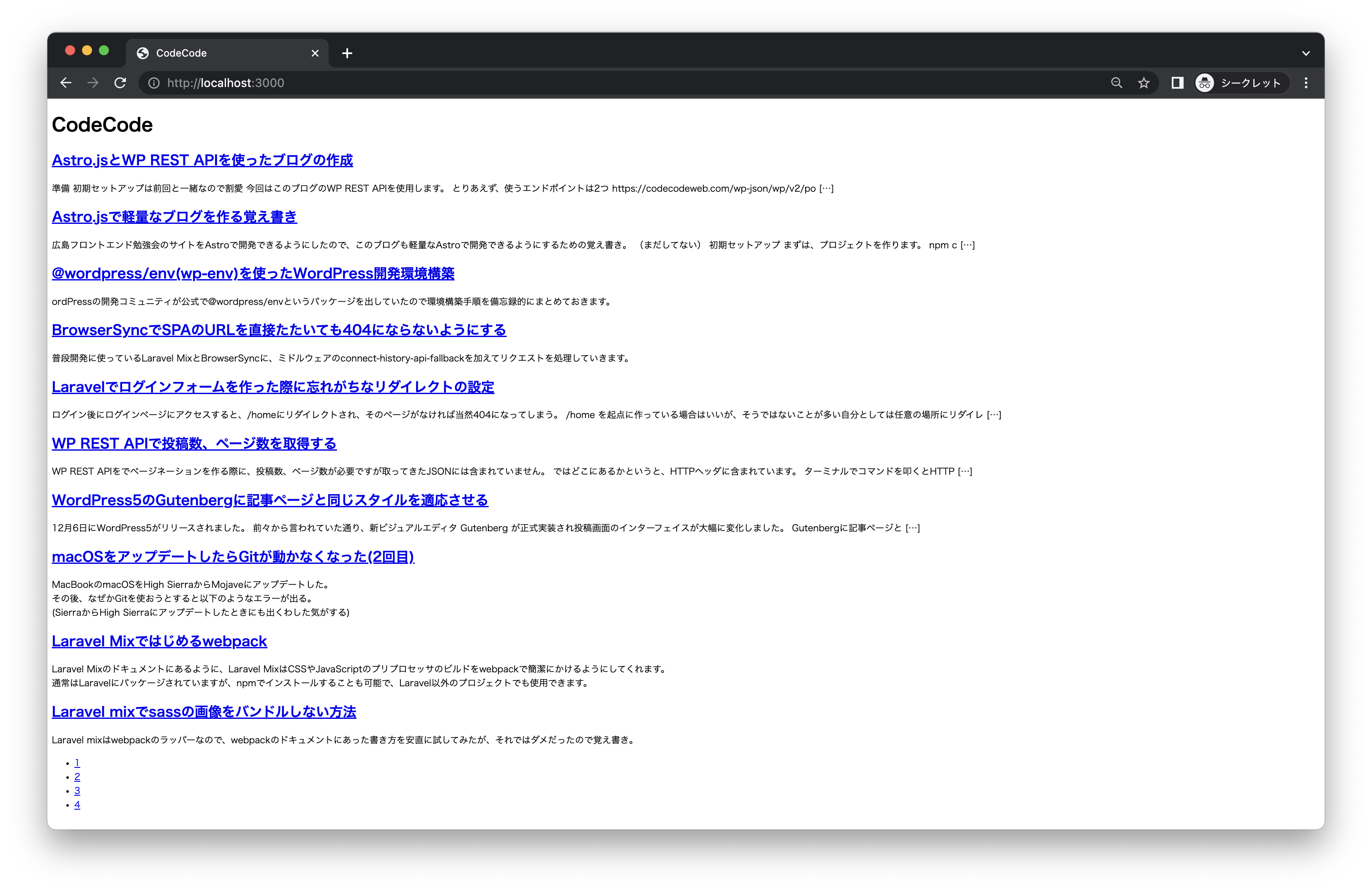Viewport: 1372px width, 892px height.
Task: Open a new tab with plus button
Action: [347, 53]
